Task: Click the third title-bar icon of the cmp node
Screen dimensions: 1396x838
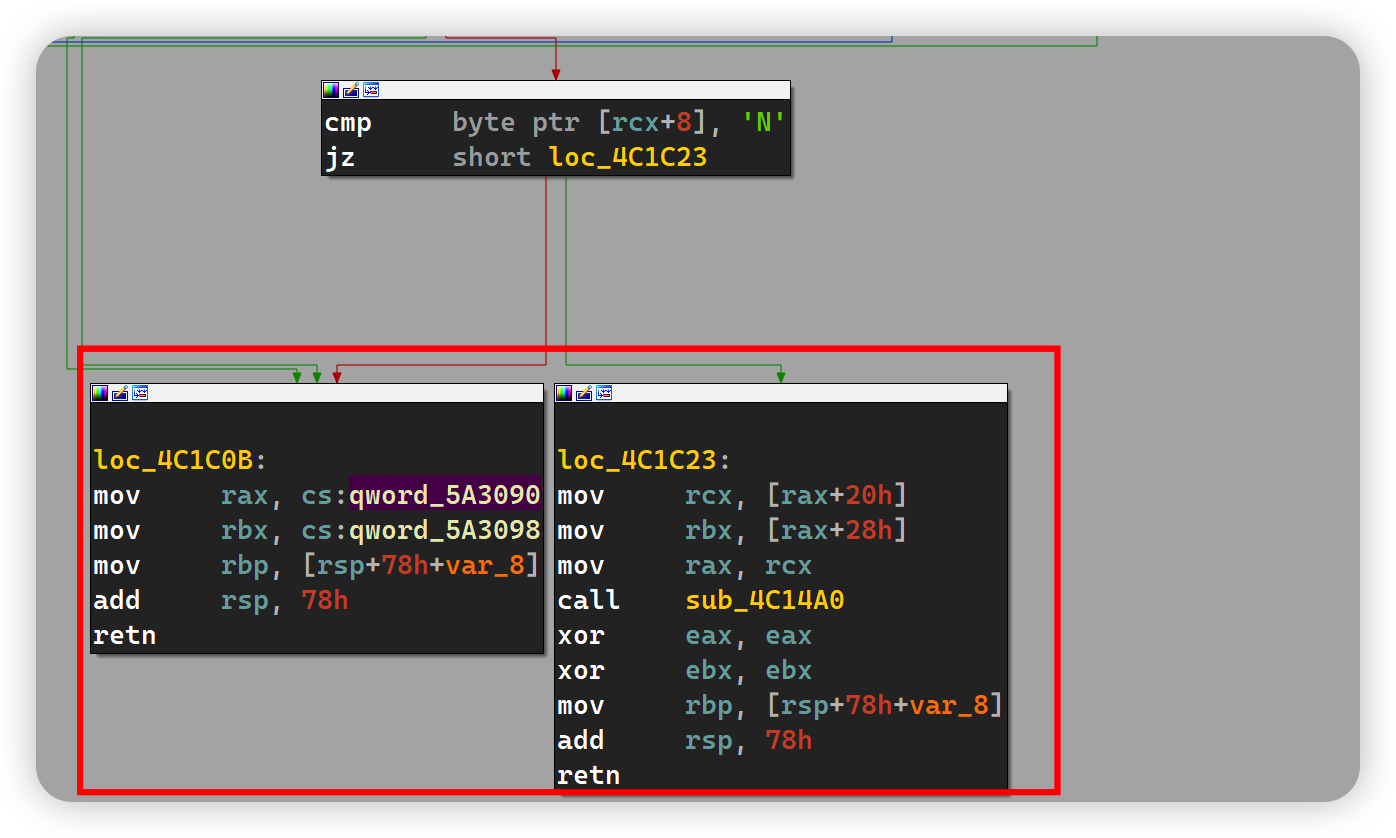Action: [371, 90]
